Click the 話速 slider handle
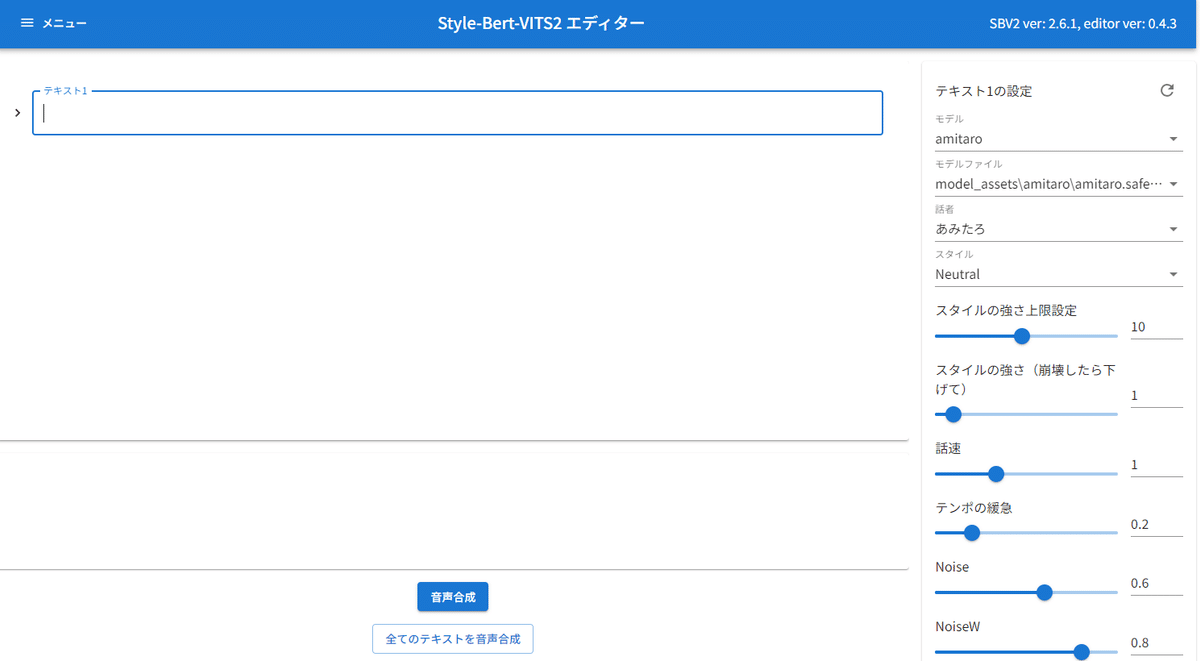 (996, 474)
